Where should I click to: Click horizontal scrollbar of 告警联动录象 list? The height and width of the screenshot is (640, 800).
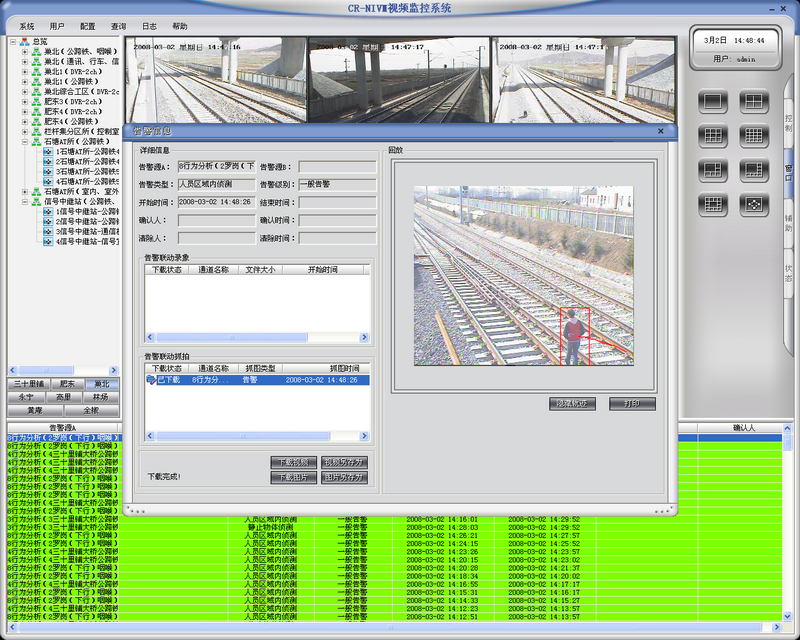257,337
